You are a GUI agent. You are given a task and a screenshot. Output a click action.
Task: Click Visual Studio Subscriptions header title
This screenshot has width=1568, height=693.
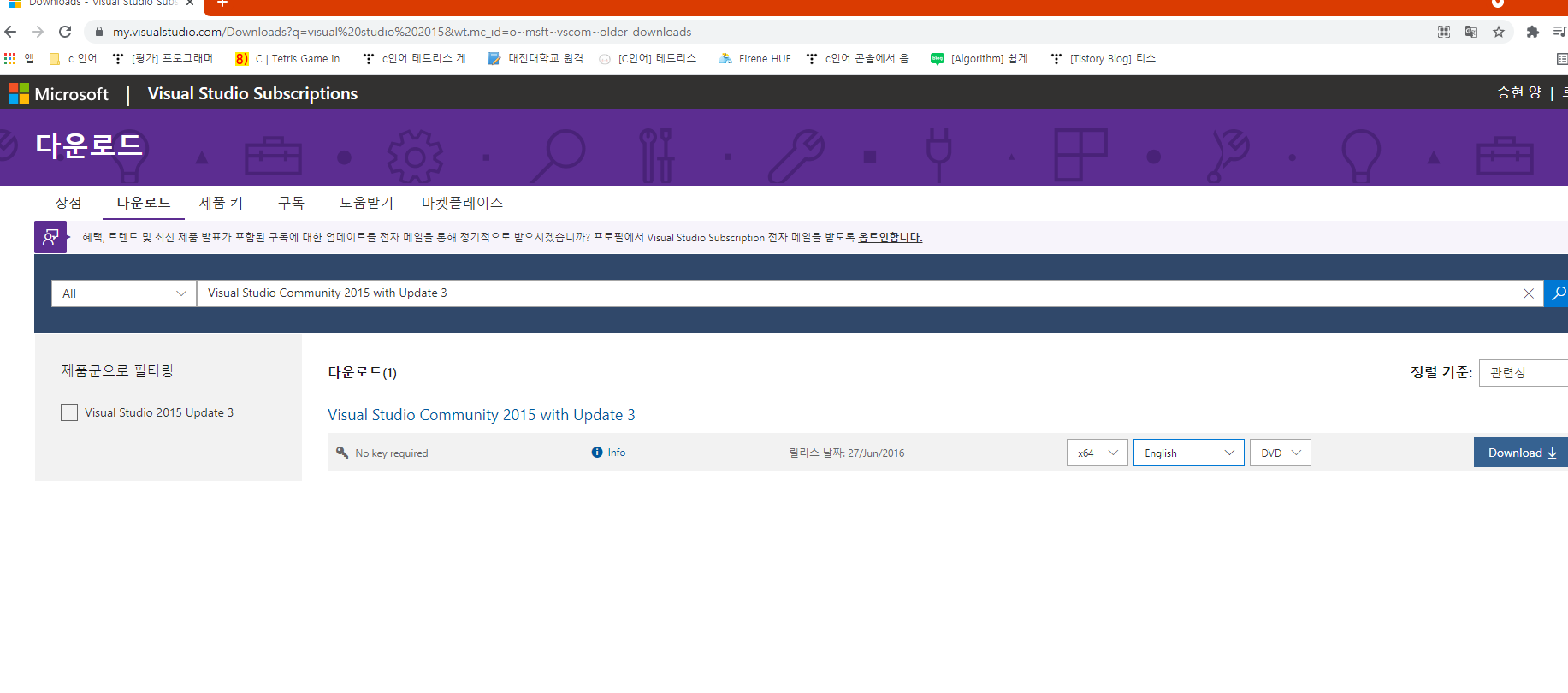252,93
